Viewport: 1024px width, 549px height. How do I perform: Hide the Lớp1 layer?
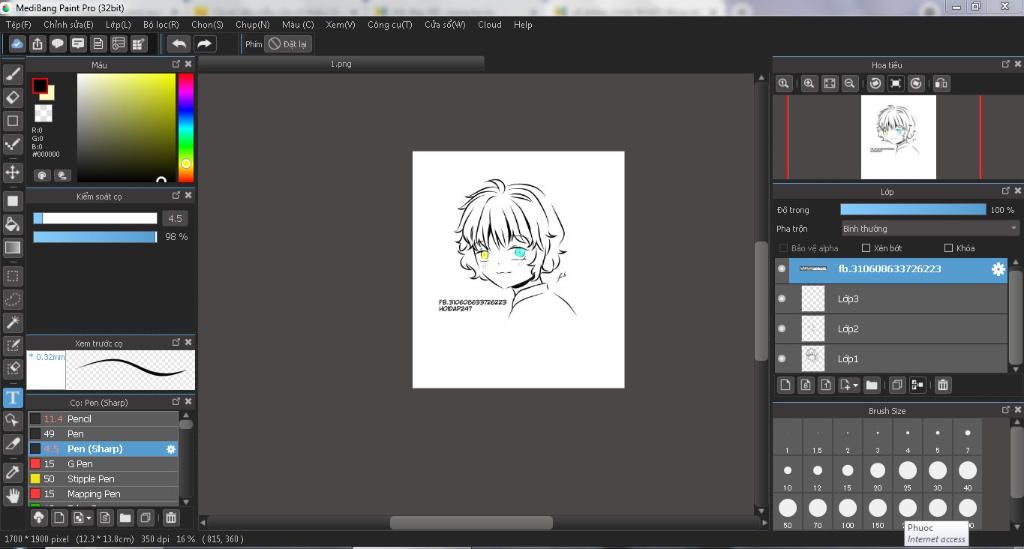[782, 358]
